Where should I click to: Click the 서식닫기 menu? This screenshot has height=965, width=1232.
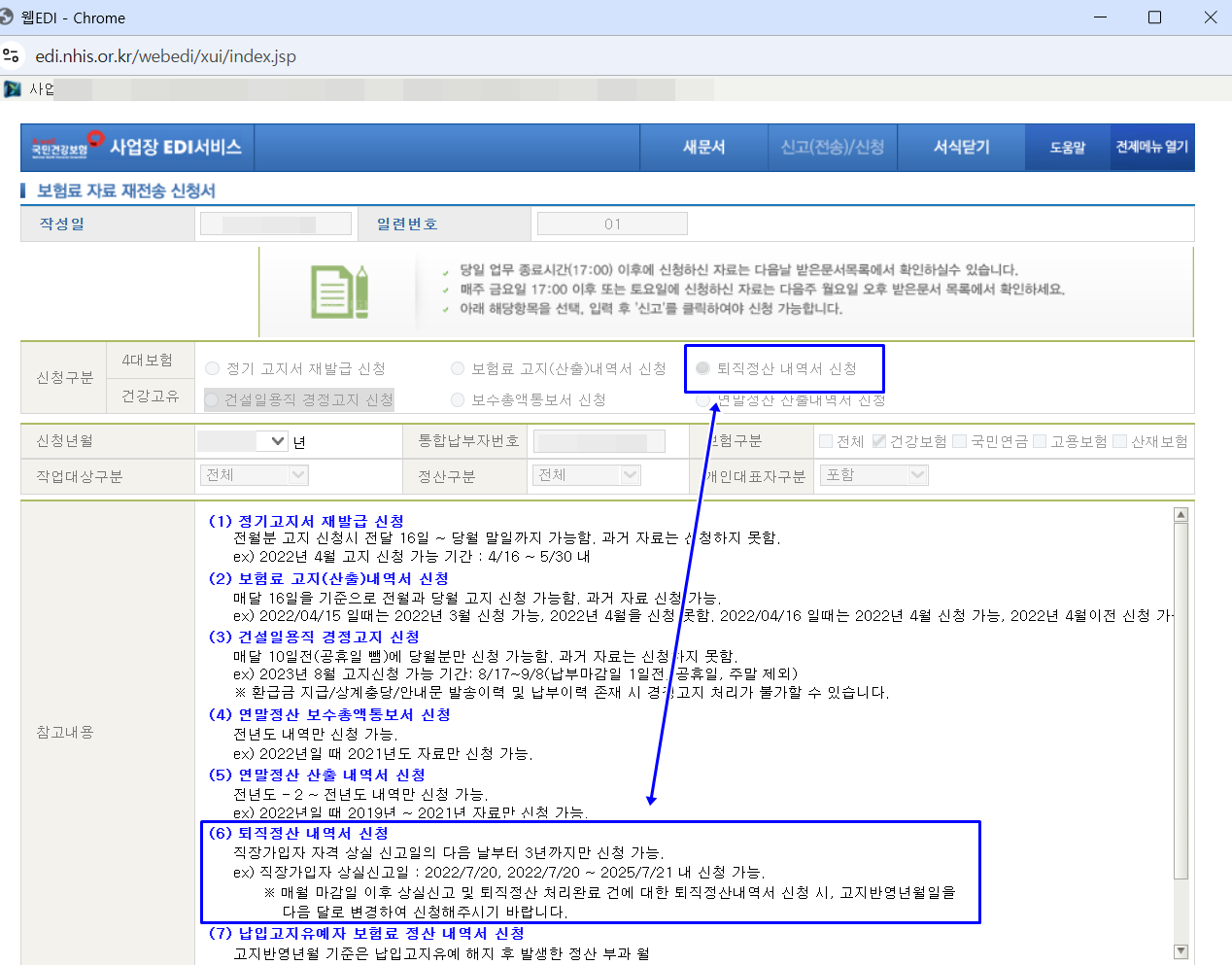961,147
